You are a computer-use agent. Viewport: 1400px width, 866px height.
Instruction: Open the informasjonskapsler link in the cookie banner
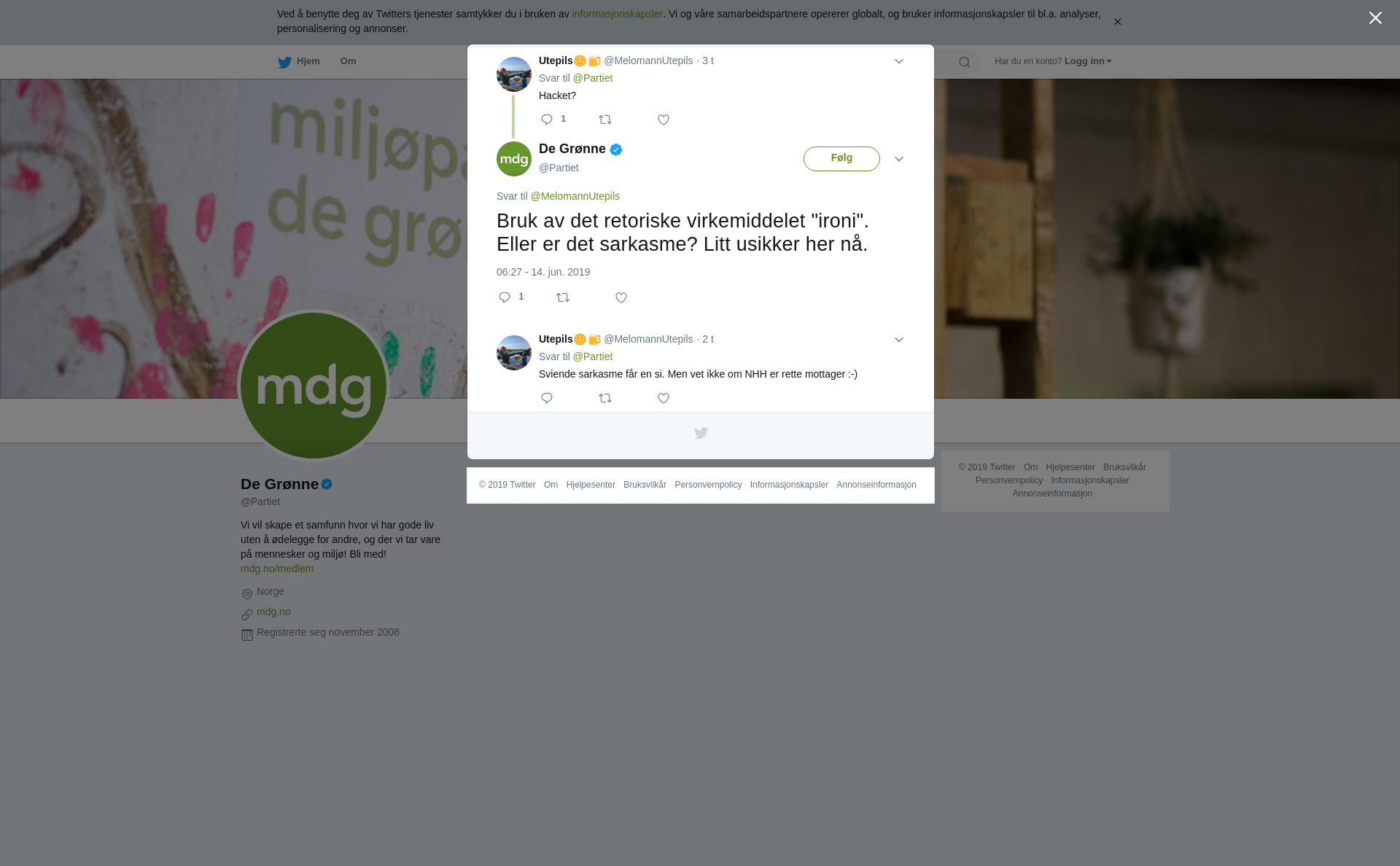(617, 14)
